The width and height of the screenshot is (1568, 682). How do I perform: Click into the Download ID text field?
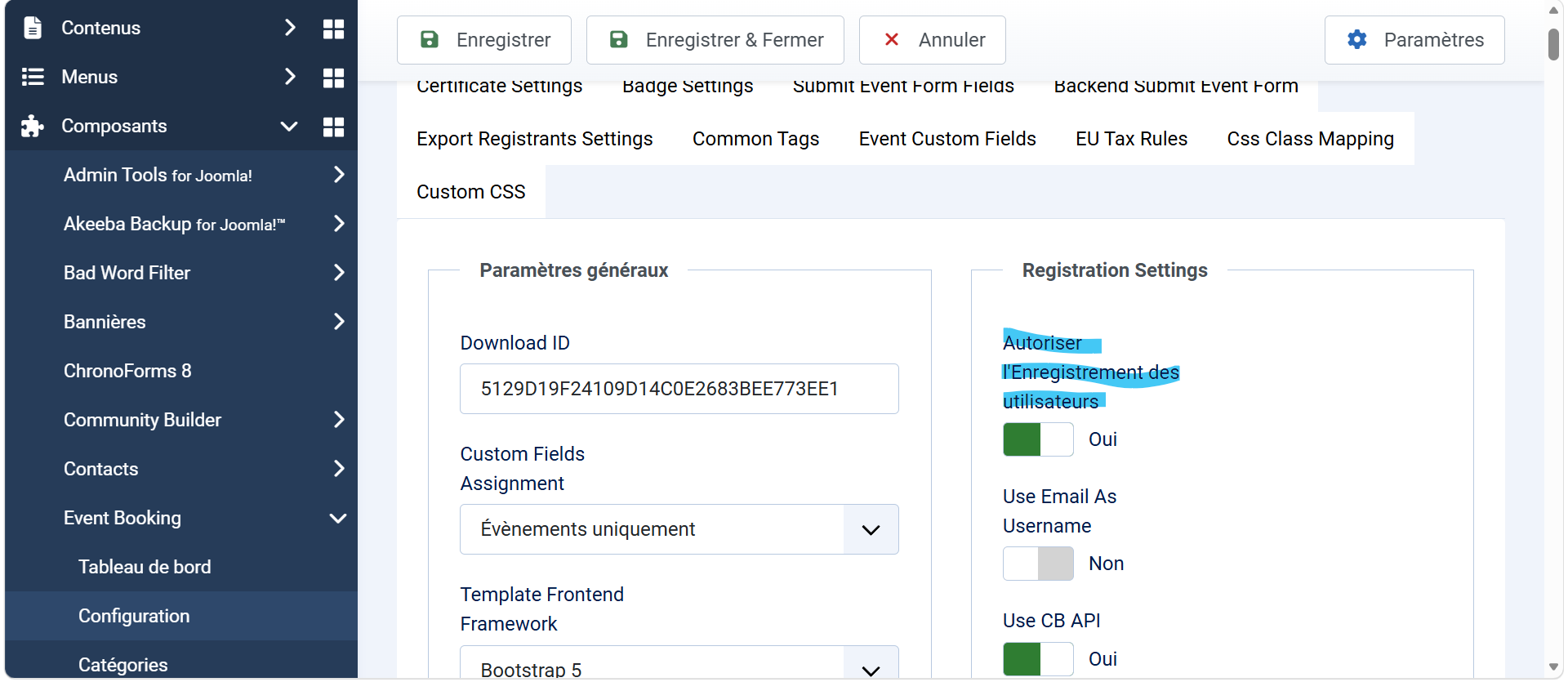coord(679,389)
